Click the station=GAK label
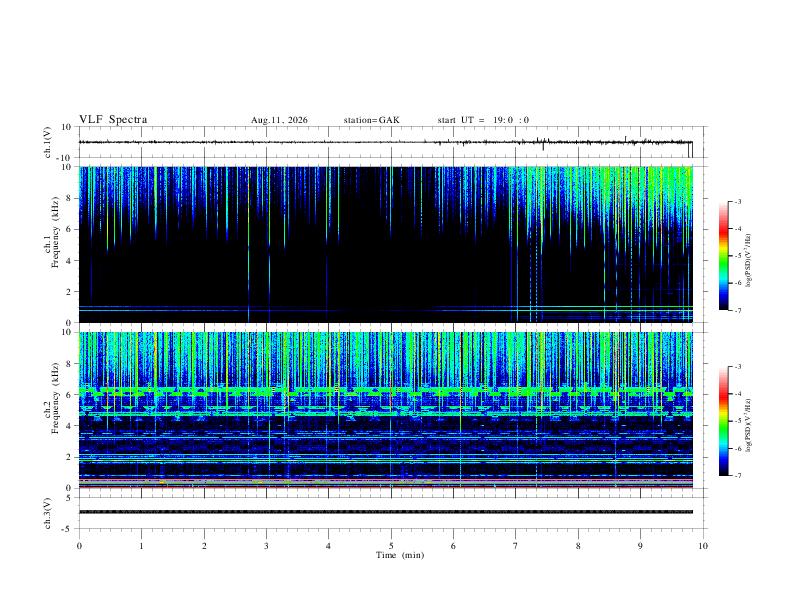 372,120
